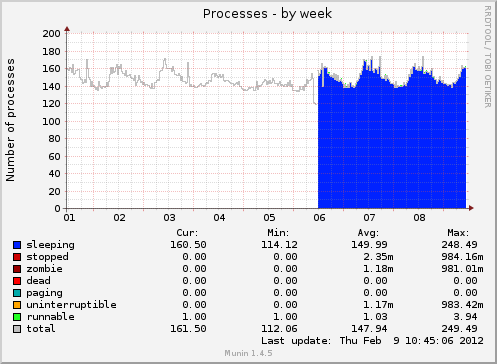This screenshot has height=364, width=497.
Task: Click the y-axis label 180
Action: pos(51,52)
